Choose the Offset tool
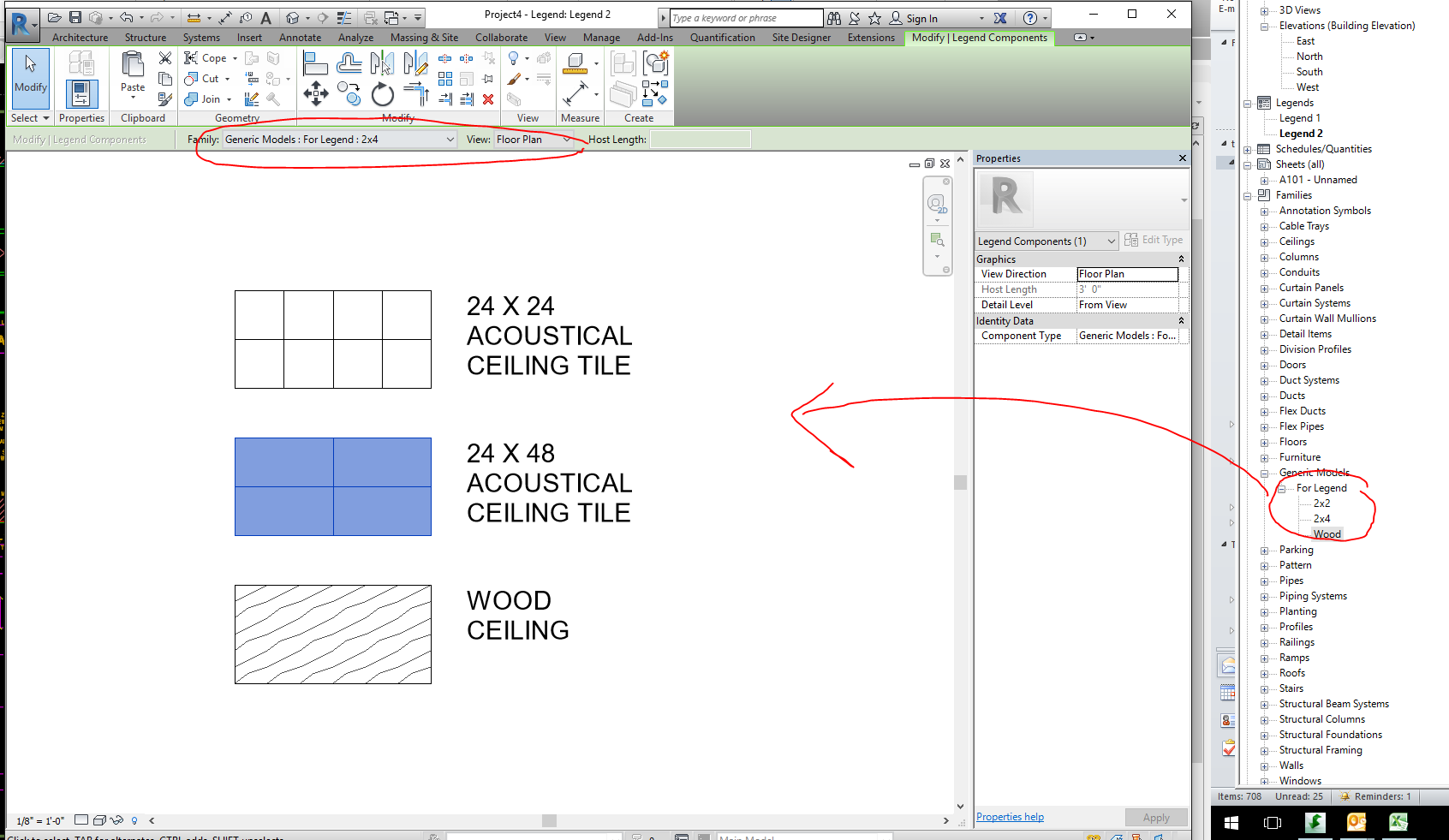The width and height of the screenshot is (1449, 840). tap(349, 63)
